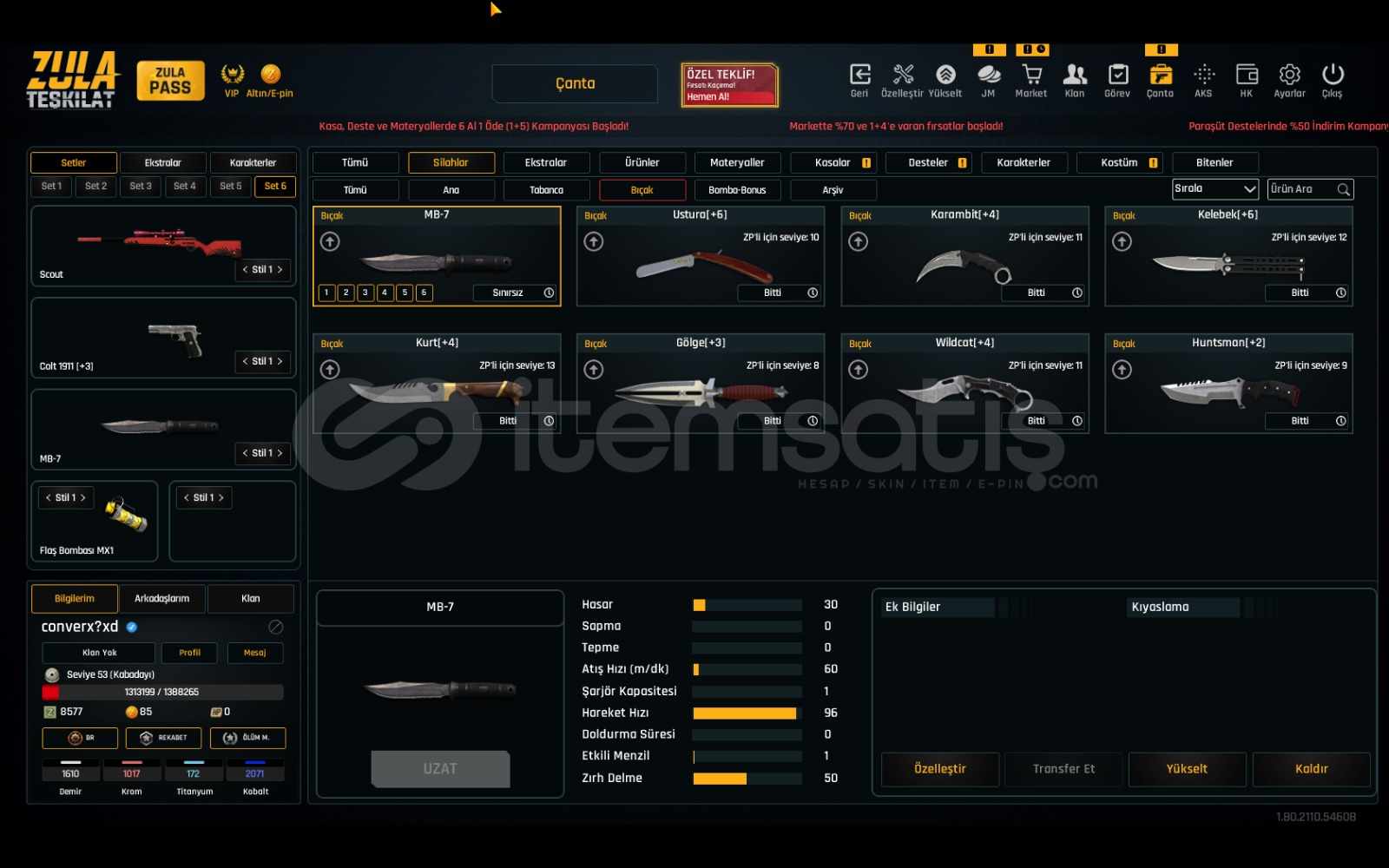Open the HK wallet icon

point(1247,76)
